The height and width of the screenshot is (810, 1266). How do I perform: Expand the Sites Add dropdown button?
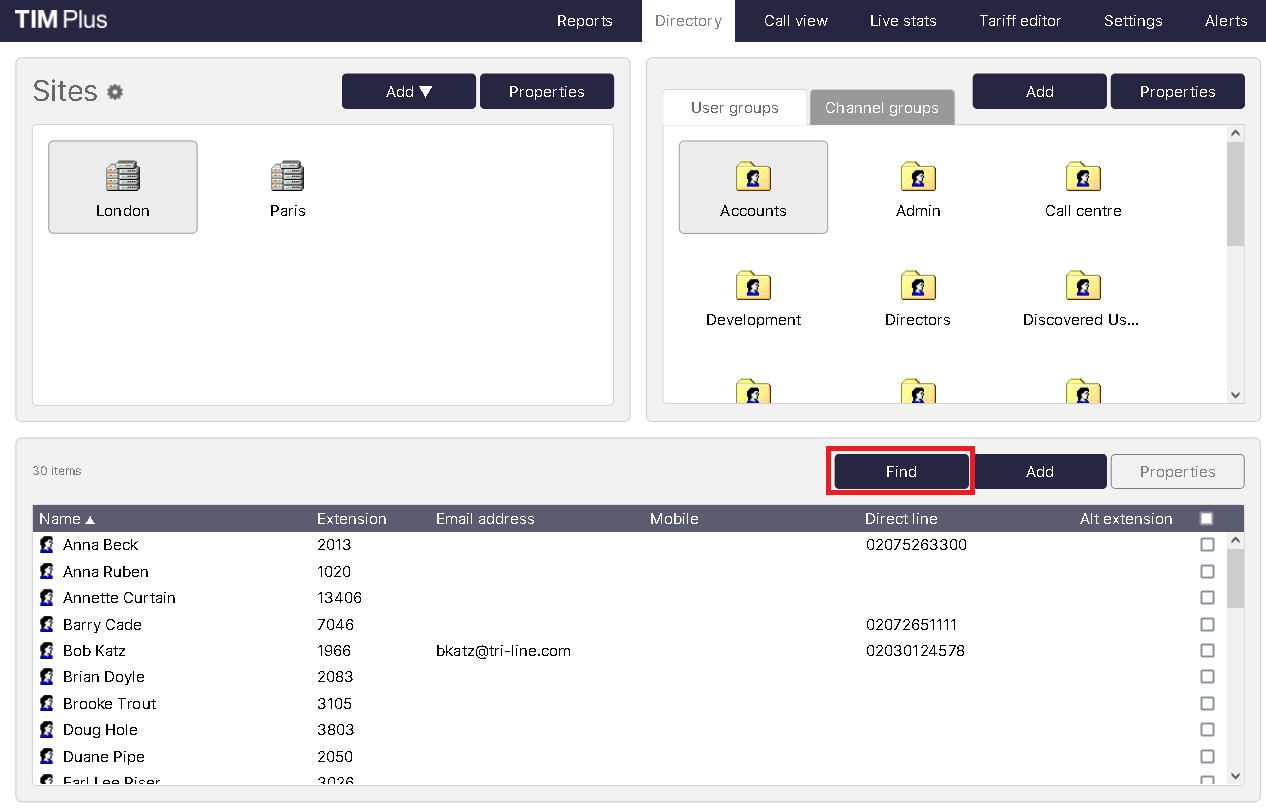409,92
